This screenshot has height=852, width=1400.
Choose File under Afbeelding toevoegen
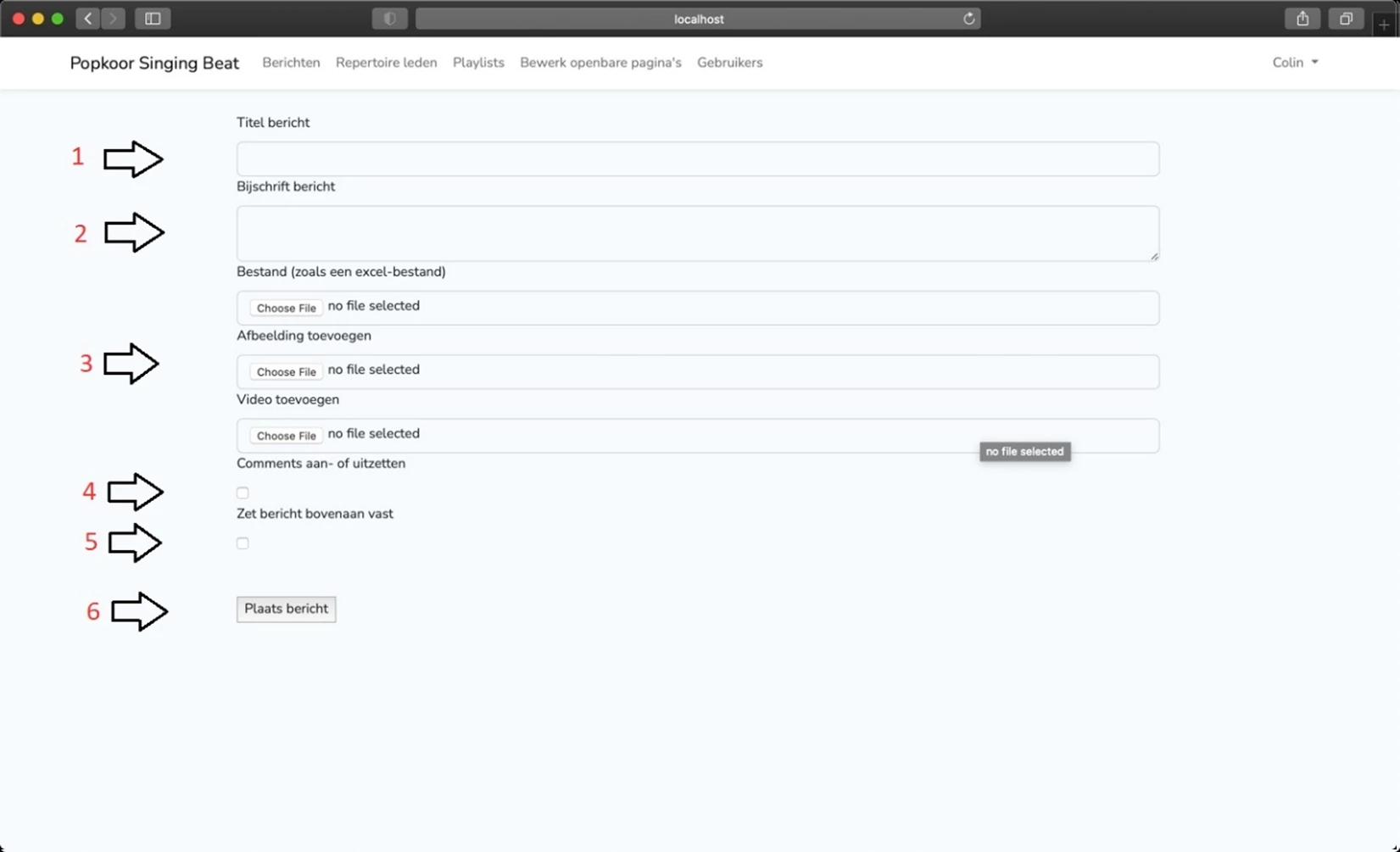coord(286,371)
